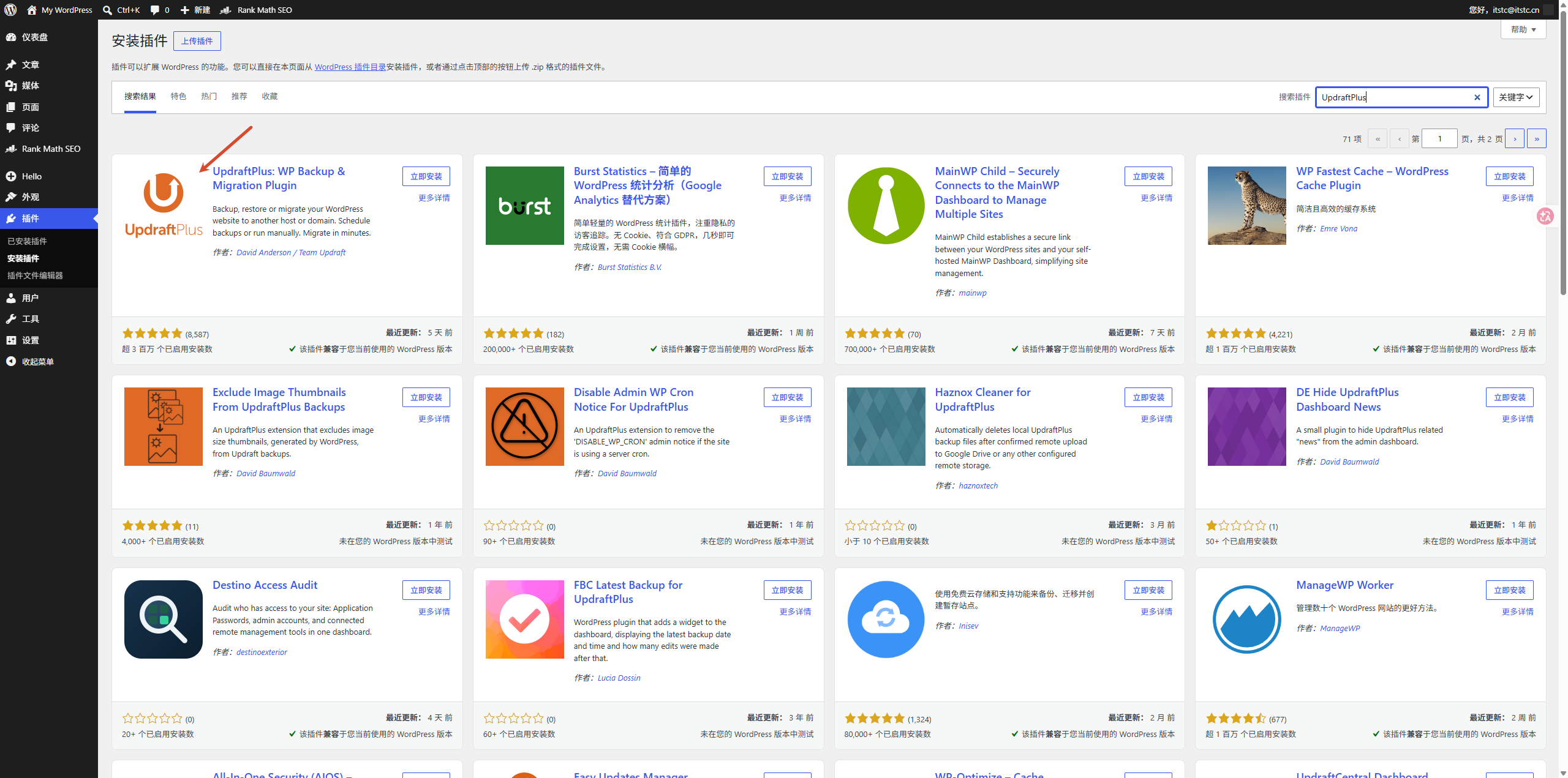Open the 文章 pin icon
Image resolution: width=1568 pixels, height=778 pixels.
(11, 65)
